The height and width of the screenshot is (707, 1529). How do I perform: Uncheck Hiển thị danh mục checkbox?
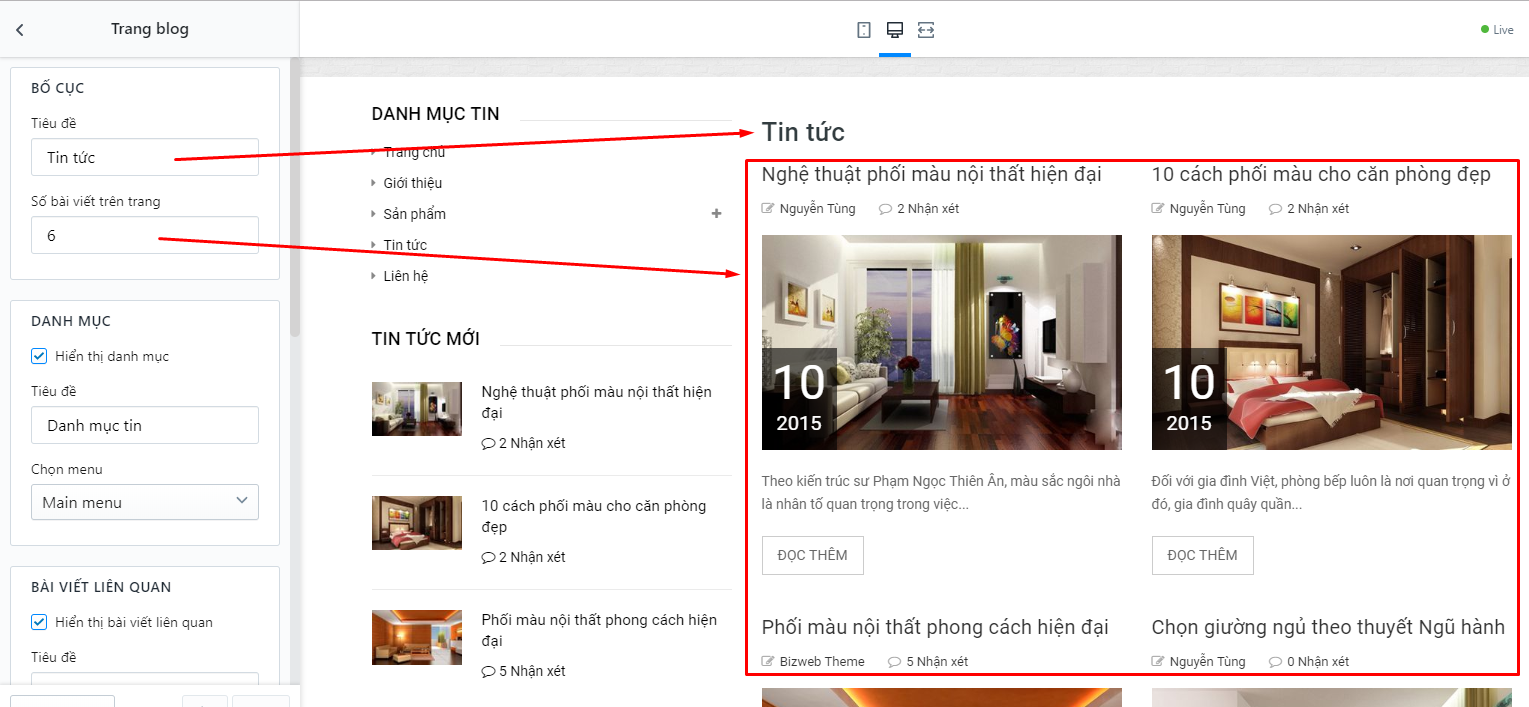(x=39, y=356)
